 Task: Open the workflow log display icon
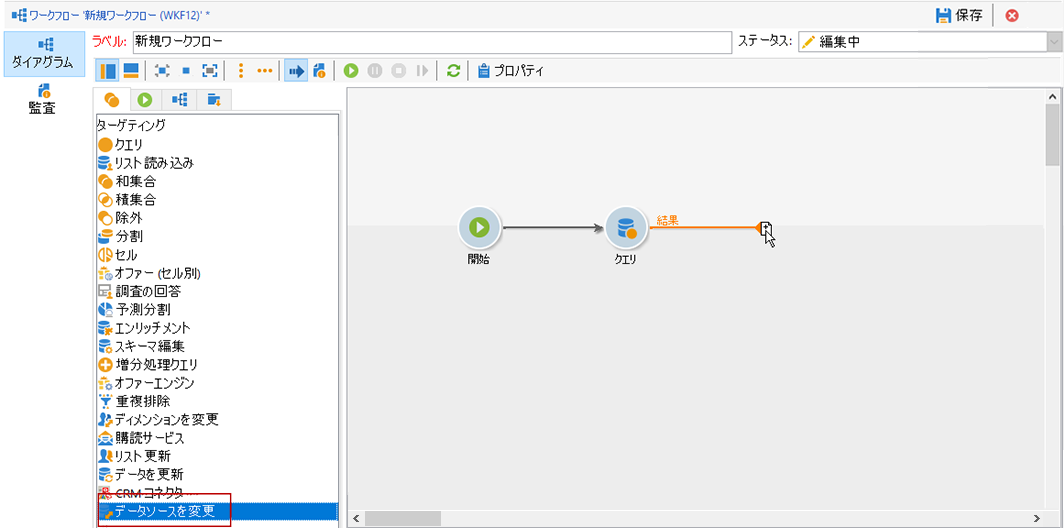319,71
